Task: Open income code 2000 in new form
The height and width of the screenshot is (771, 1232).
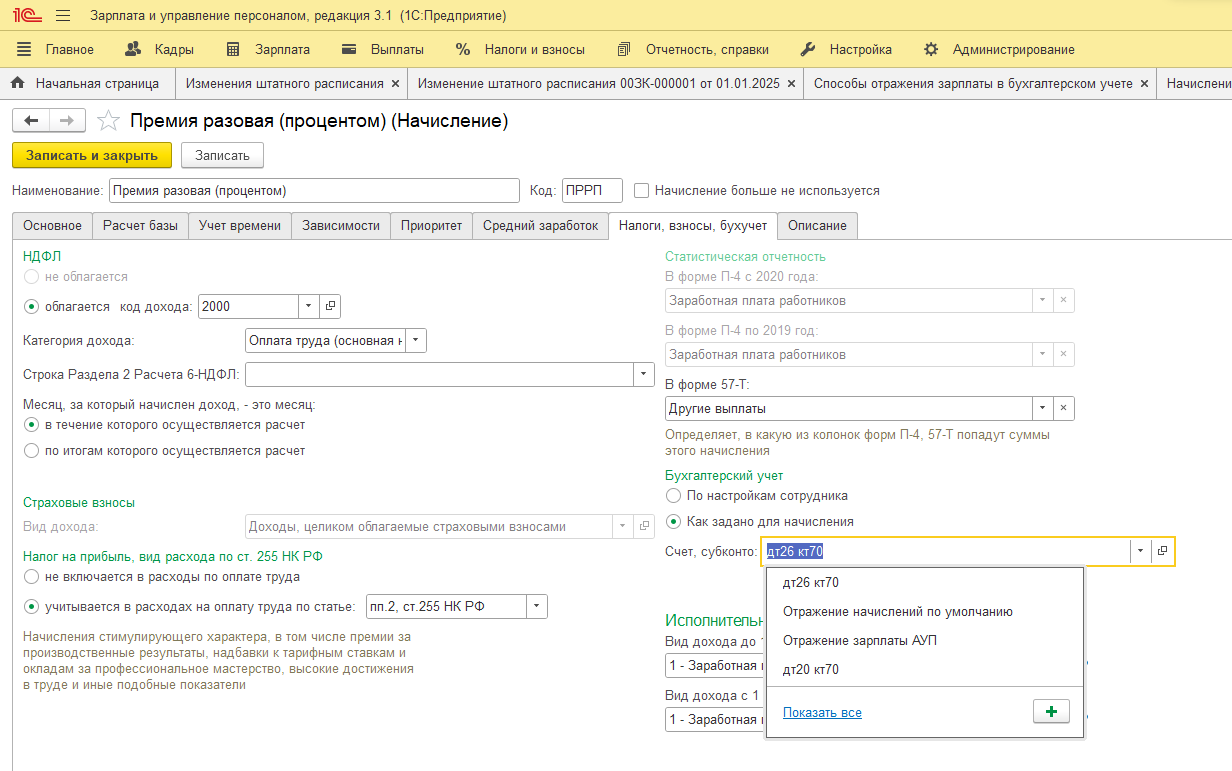Action: tap(332, 307)
